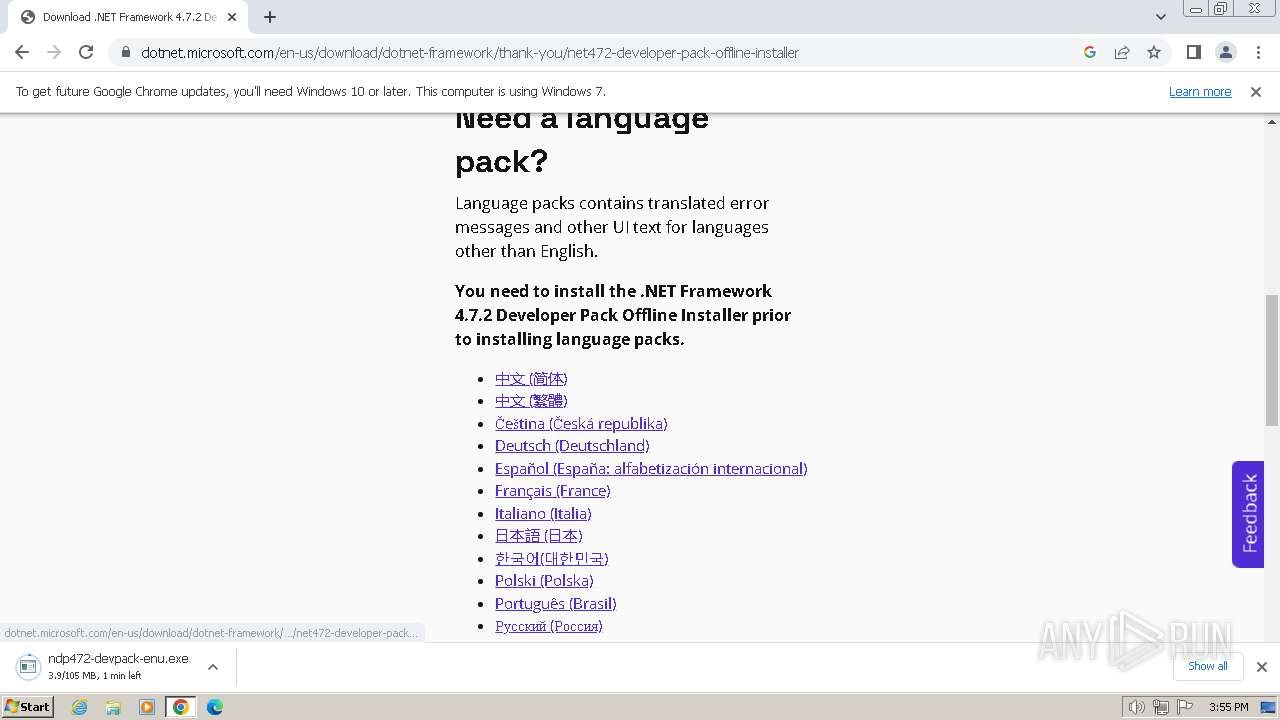
Task: Show all downloads
Action: click(x=1207, y=666)
